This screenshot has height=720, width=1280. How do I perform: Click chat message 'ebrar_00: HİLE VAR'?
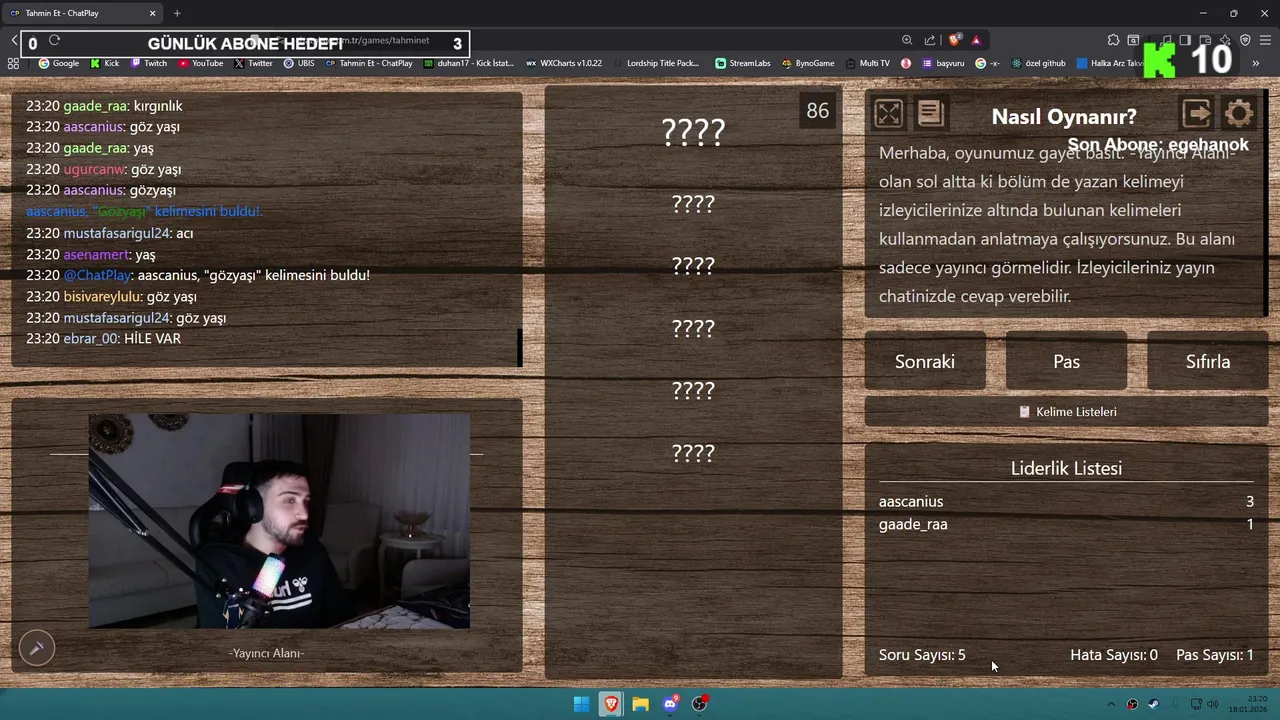[103, 339]
